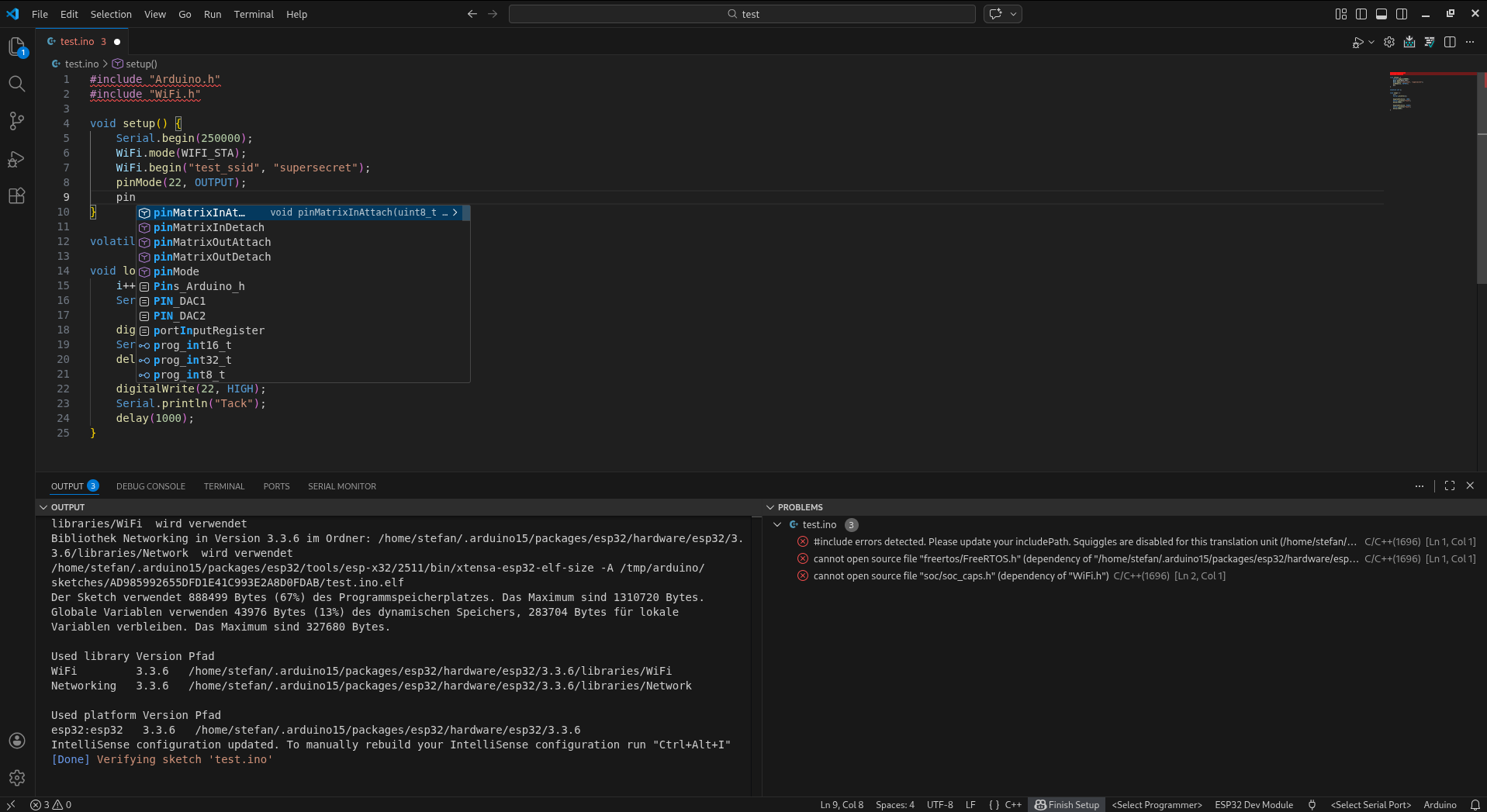Viewport: 1487px width, 812px height.
Task: Click Finish Setup in the status bar
Action: coord(1067,805)
